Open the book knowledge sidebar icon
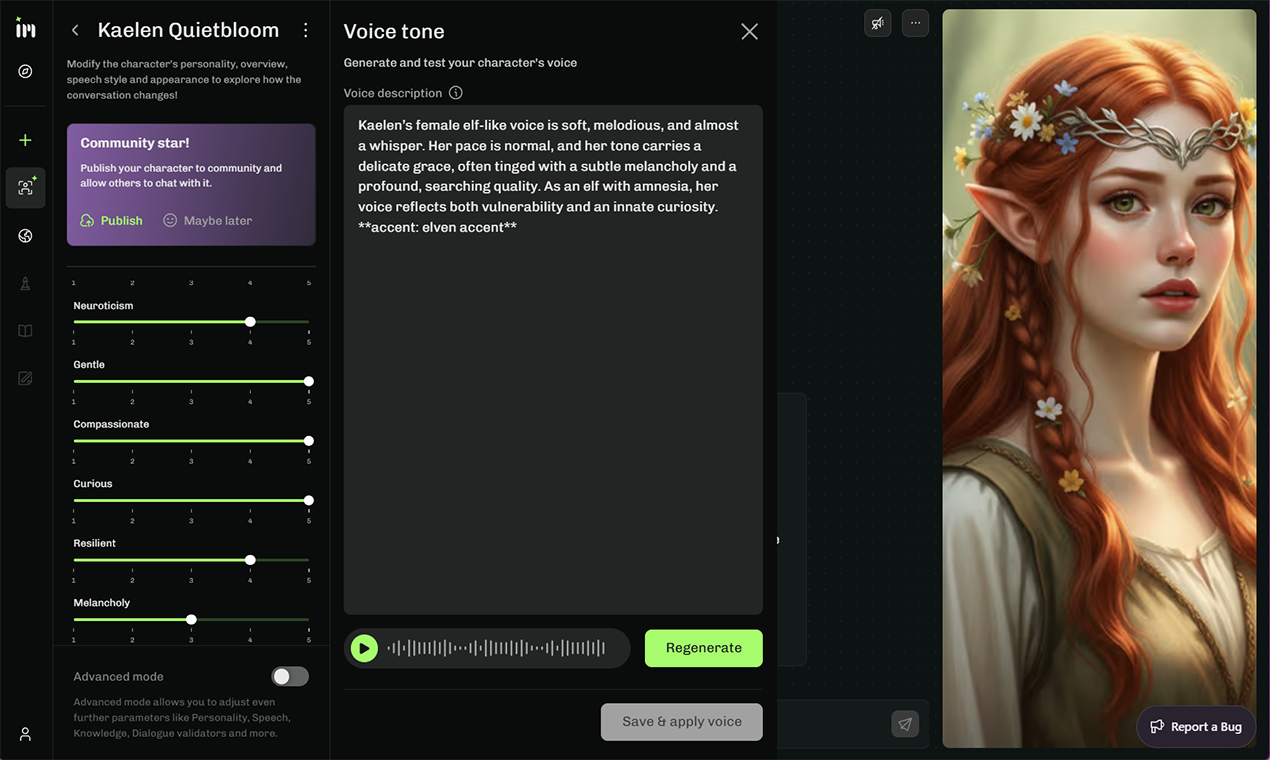Image resolution: width=1270 pixels, height=760 pixels. point(26,331)
